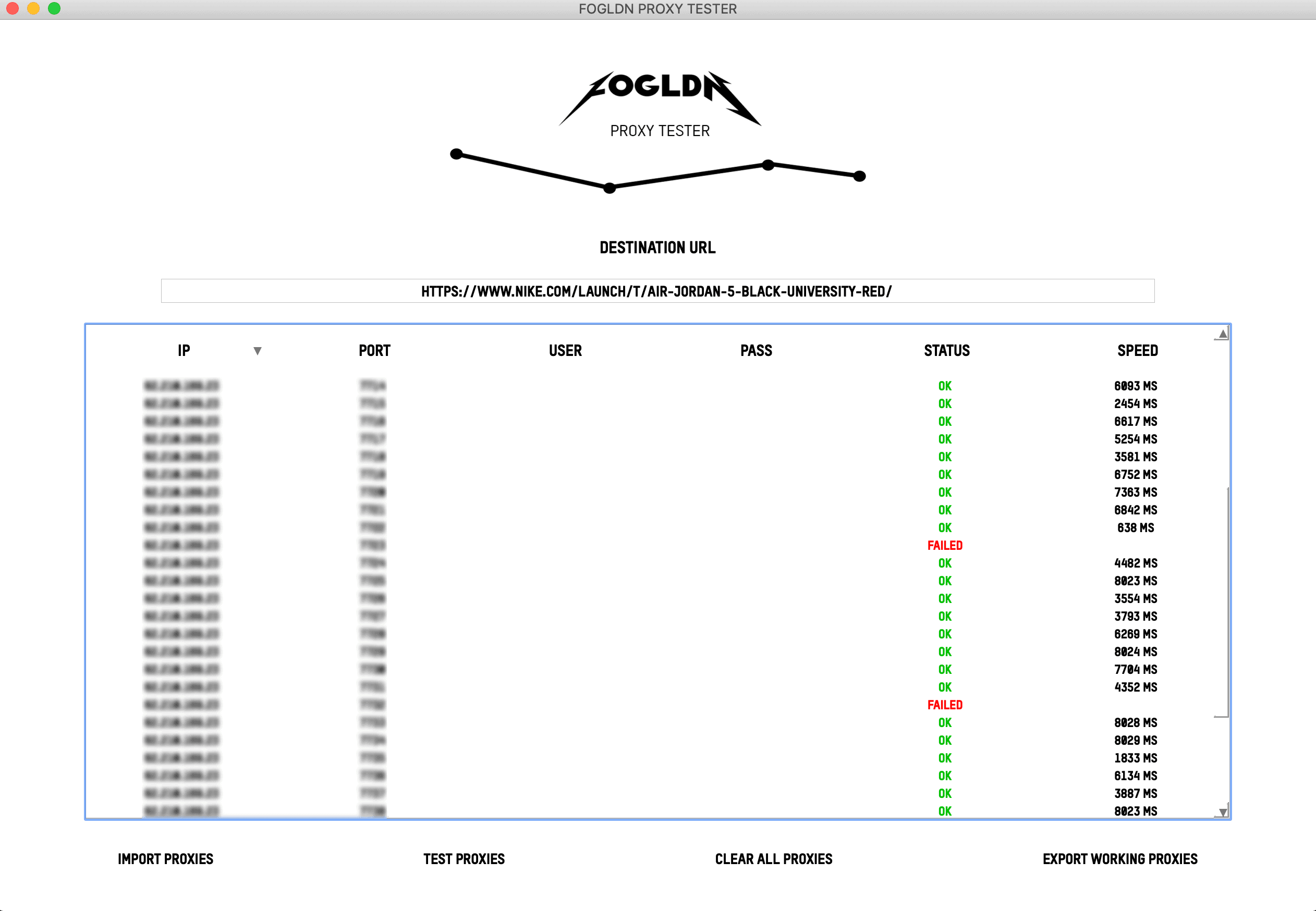
Task: Select row with speed 6269 MS
Action: (651, 634)
